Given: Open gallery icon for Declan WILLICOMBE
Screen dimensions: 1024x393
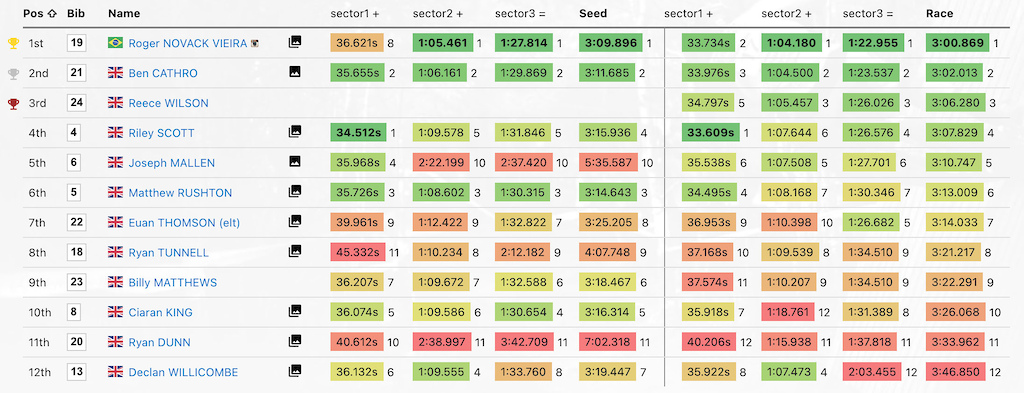Looking at the screenshot, I should [295, 371].
